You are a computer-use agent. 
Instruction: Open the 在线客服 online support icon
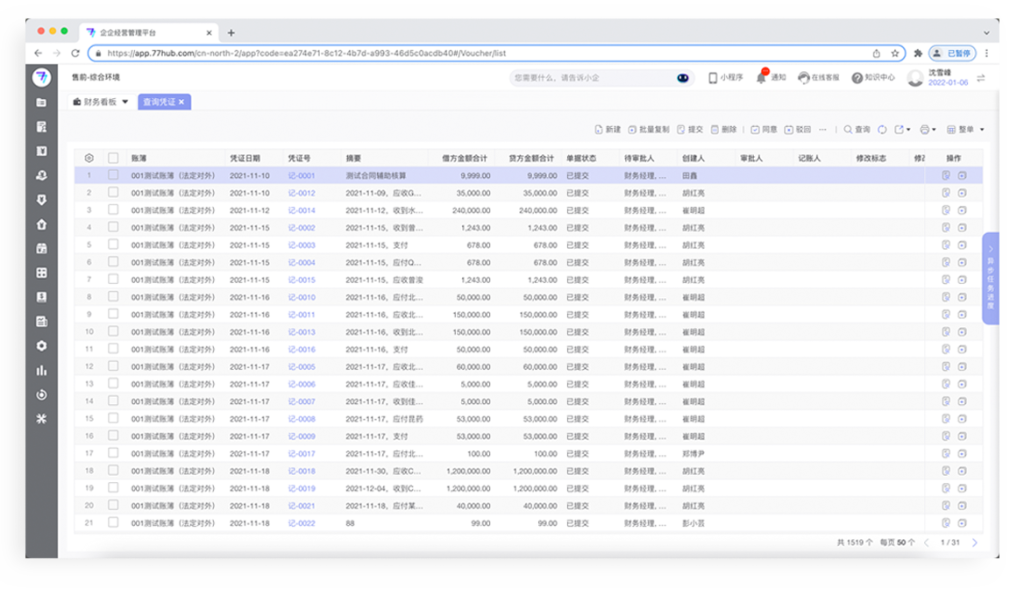coord(803,78)
